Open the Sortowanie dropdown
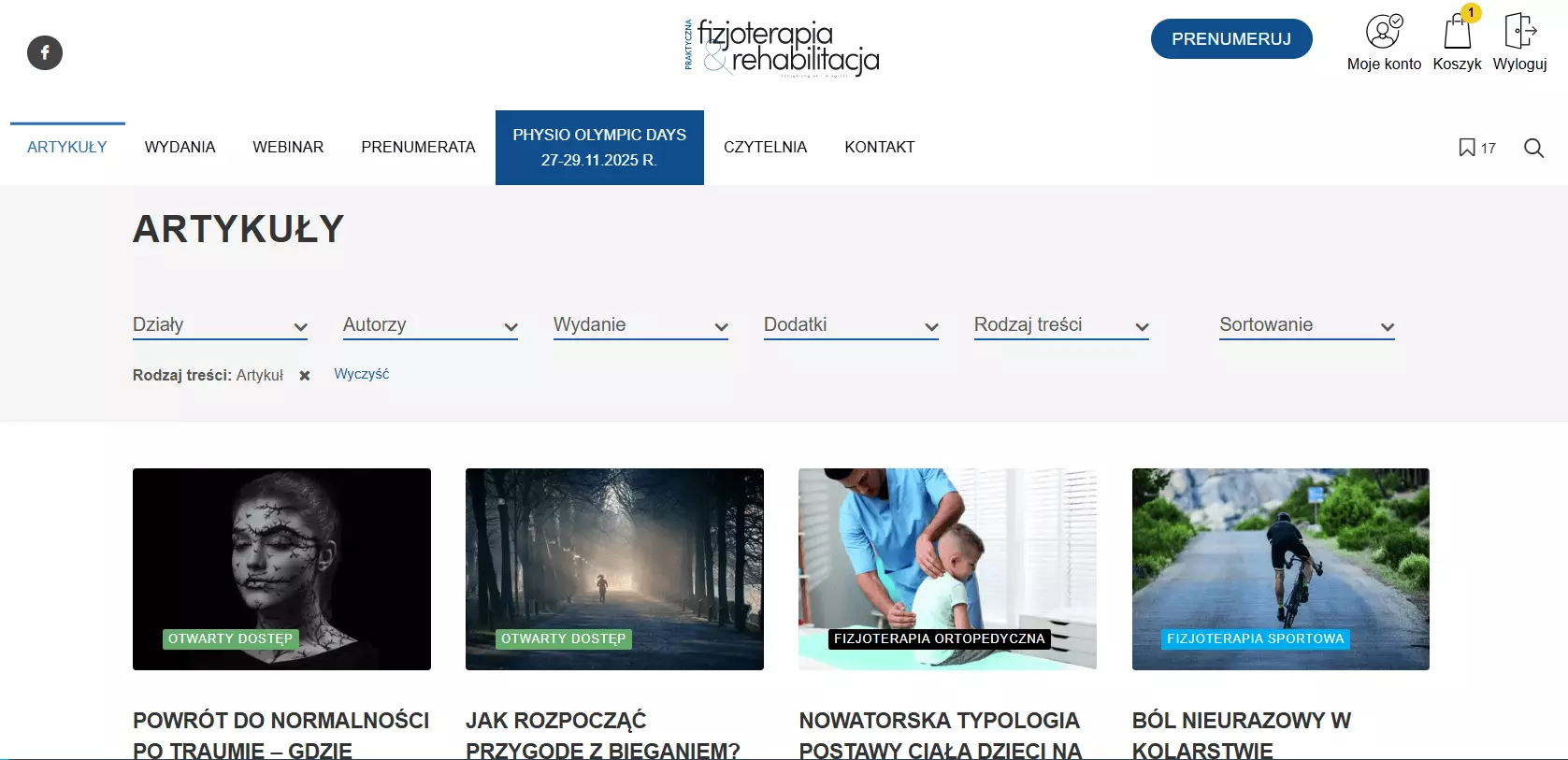This screenshot has width=1568, height=760. [1307, 325]
